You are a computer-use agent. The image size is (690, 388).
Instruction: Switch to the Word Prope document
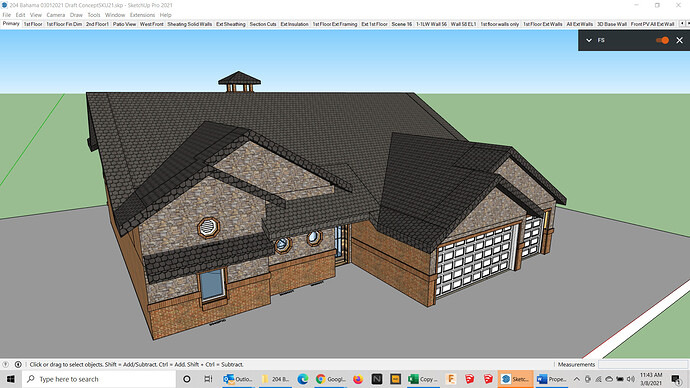552,379
